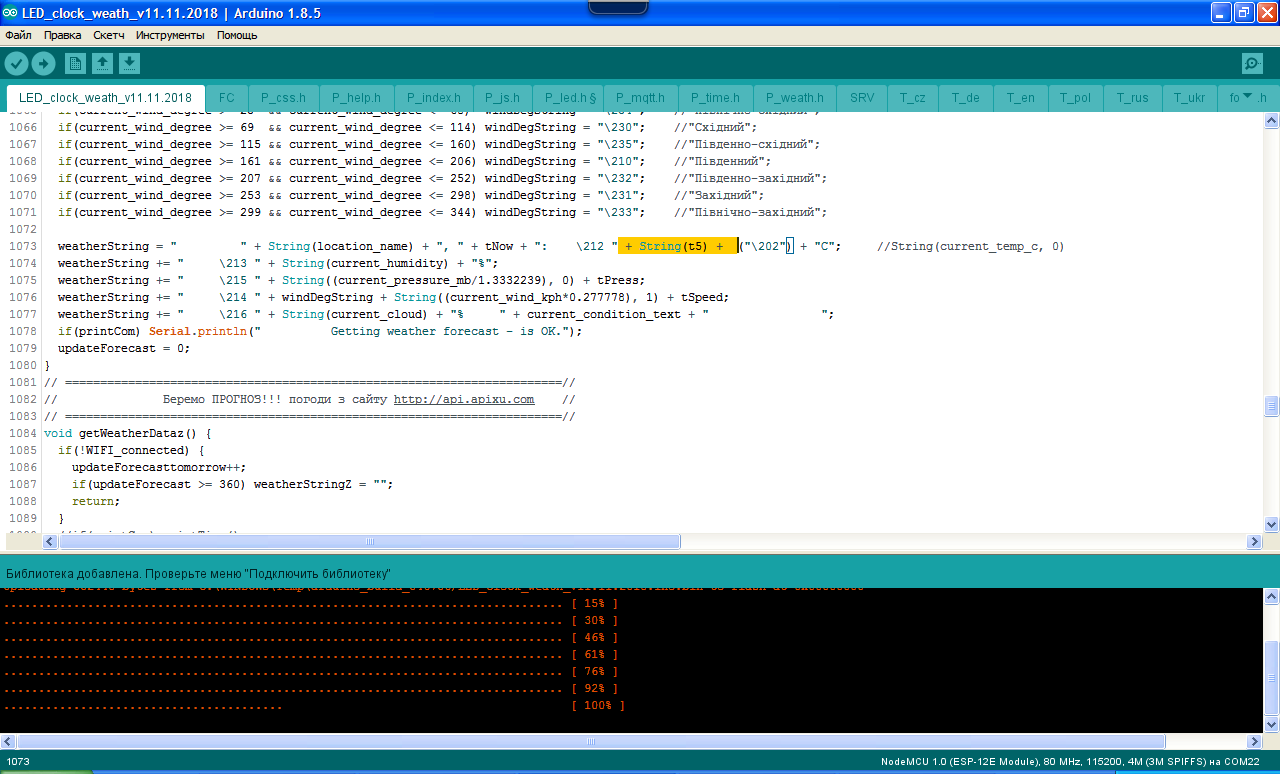This screenshot has height=774, width=1280.
Task: Click the Verify sketch checkmark icon
Action: pyautogui.click(x=16, y=63)
